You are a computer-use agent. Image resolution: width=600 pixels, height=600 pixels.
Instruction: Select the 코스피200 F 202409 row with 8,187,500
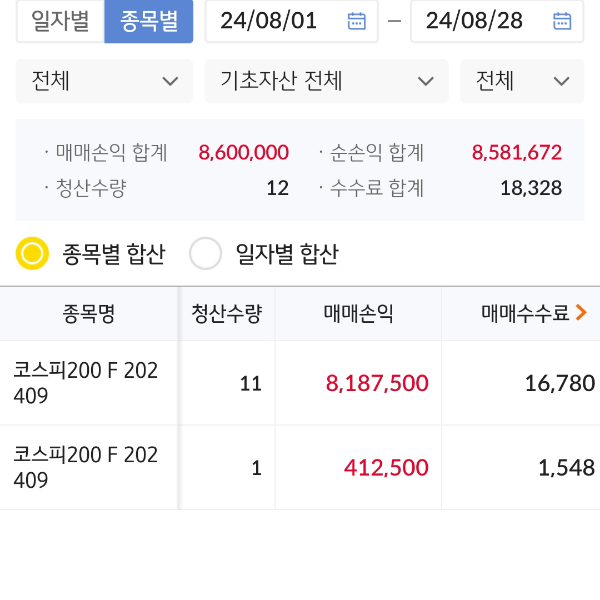(x=300, y=383)
